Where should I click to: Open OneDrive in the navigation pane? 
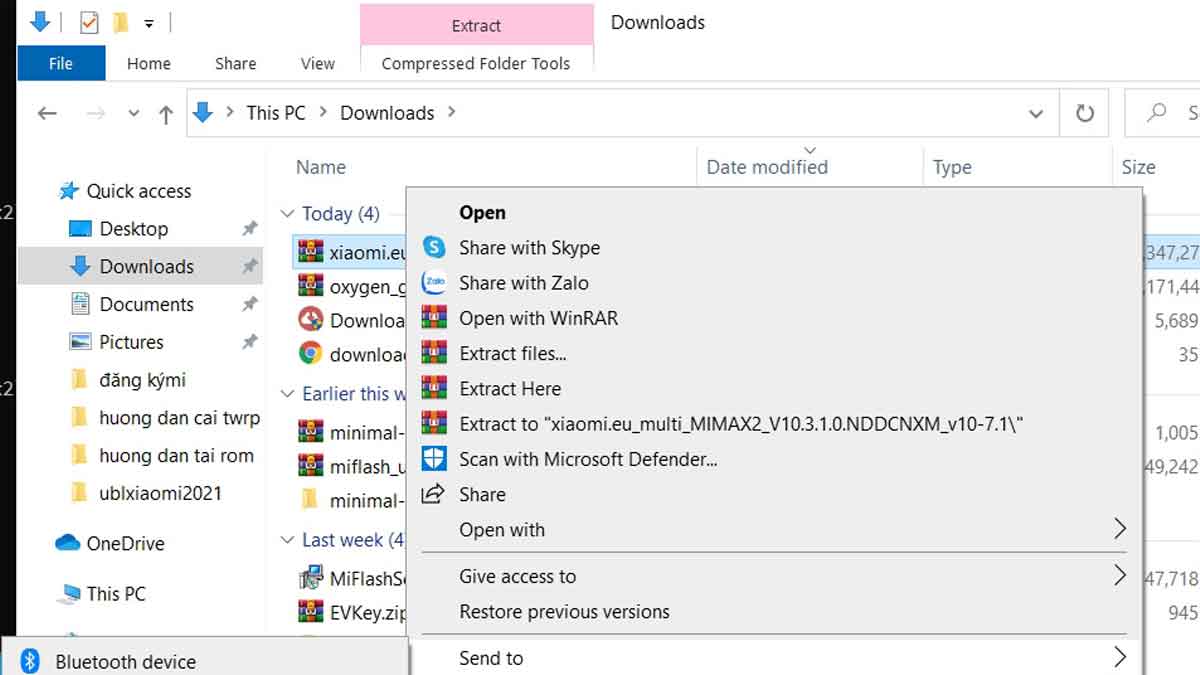(124, 544)
